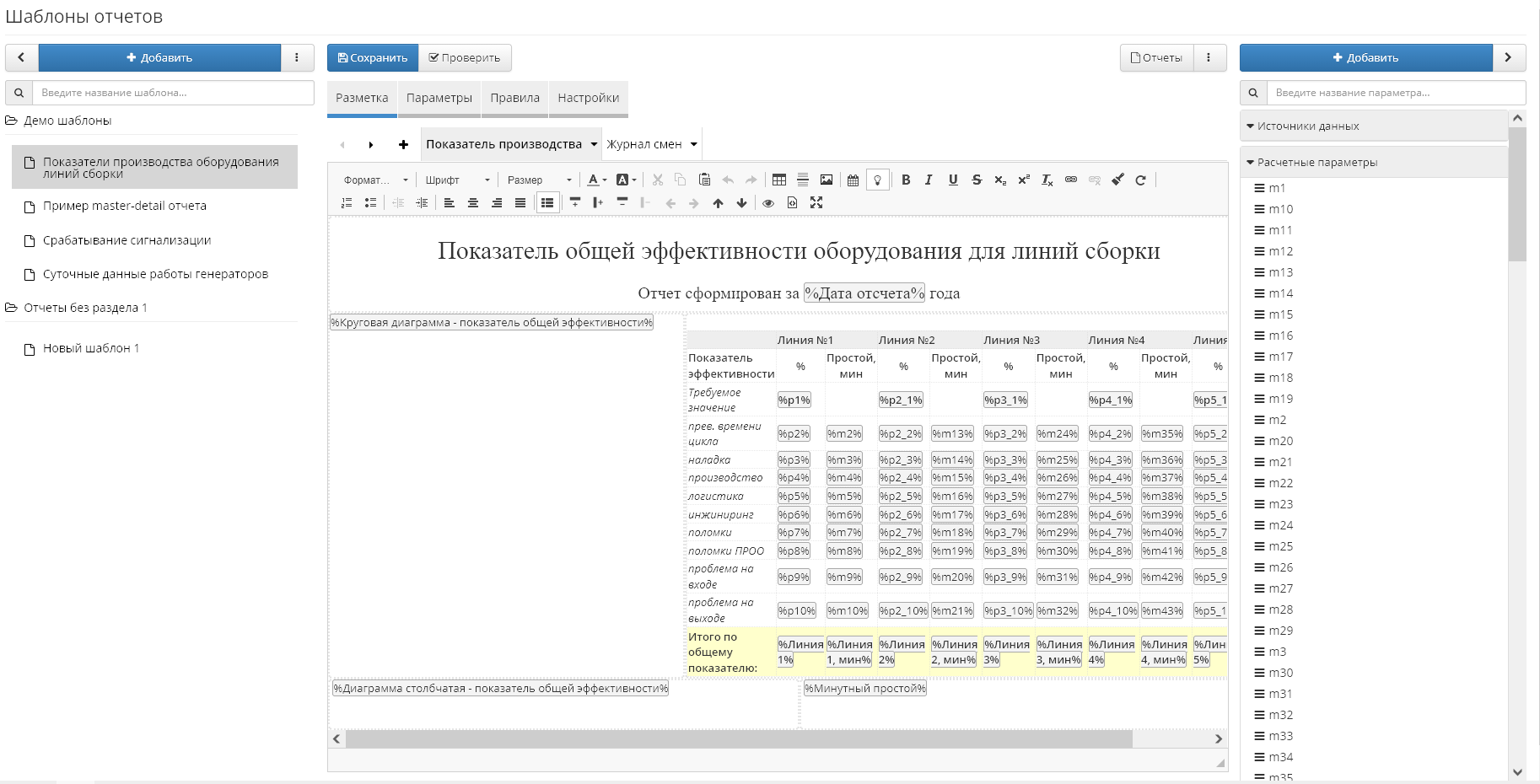Insert table column icon with plus
The image size is (1540, 784).
coord(598,202)
